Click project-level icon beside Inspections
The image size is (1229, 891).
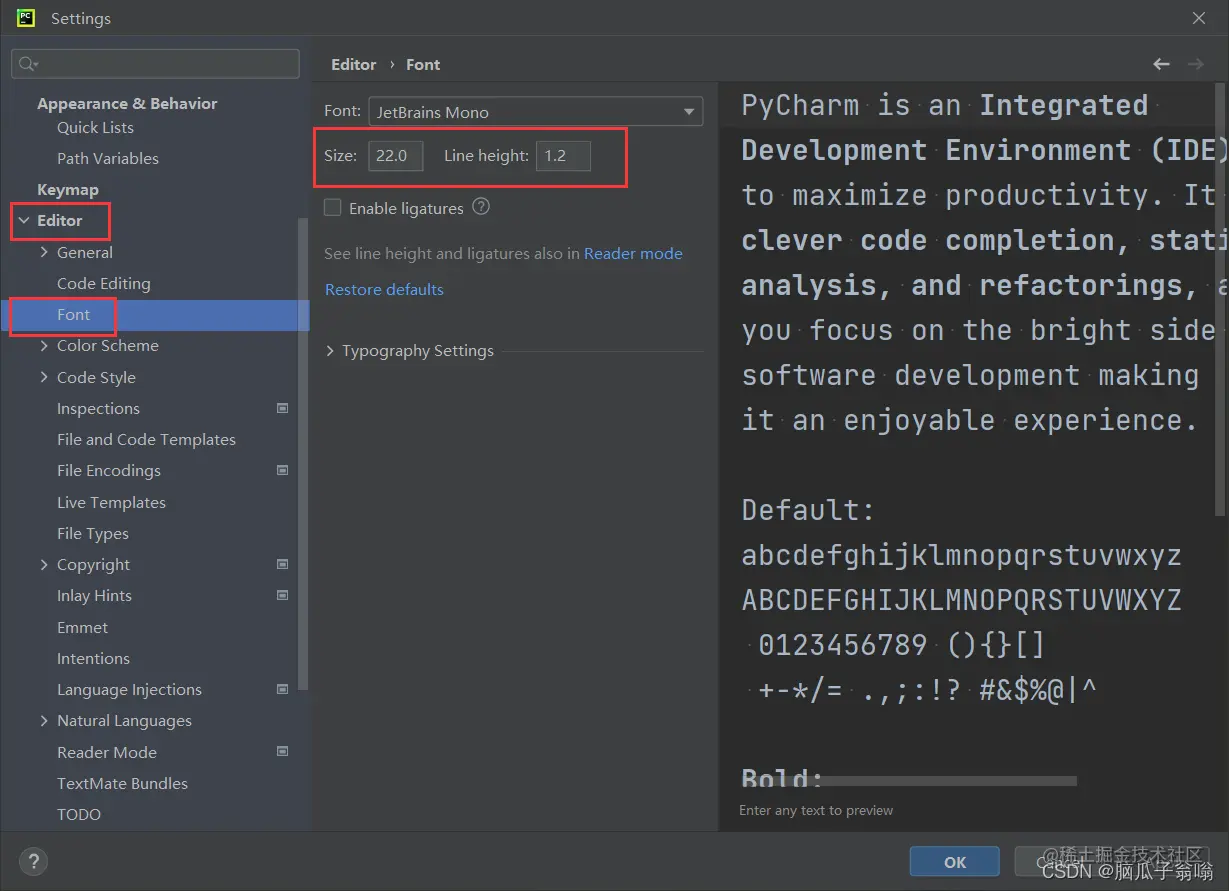[x=282, y=408]
